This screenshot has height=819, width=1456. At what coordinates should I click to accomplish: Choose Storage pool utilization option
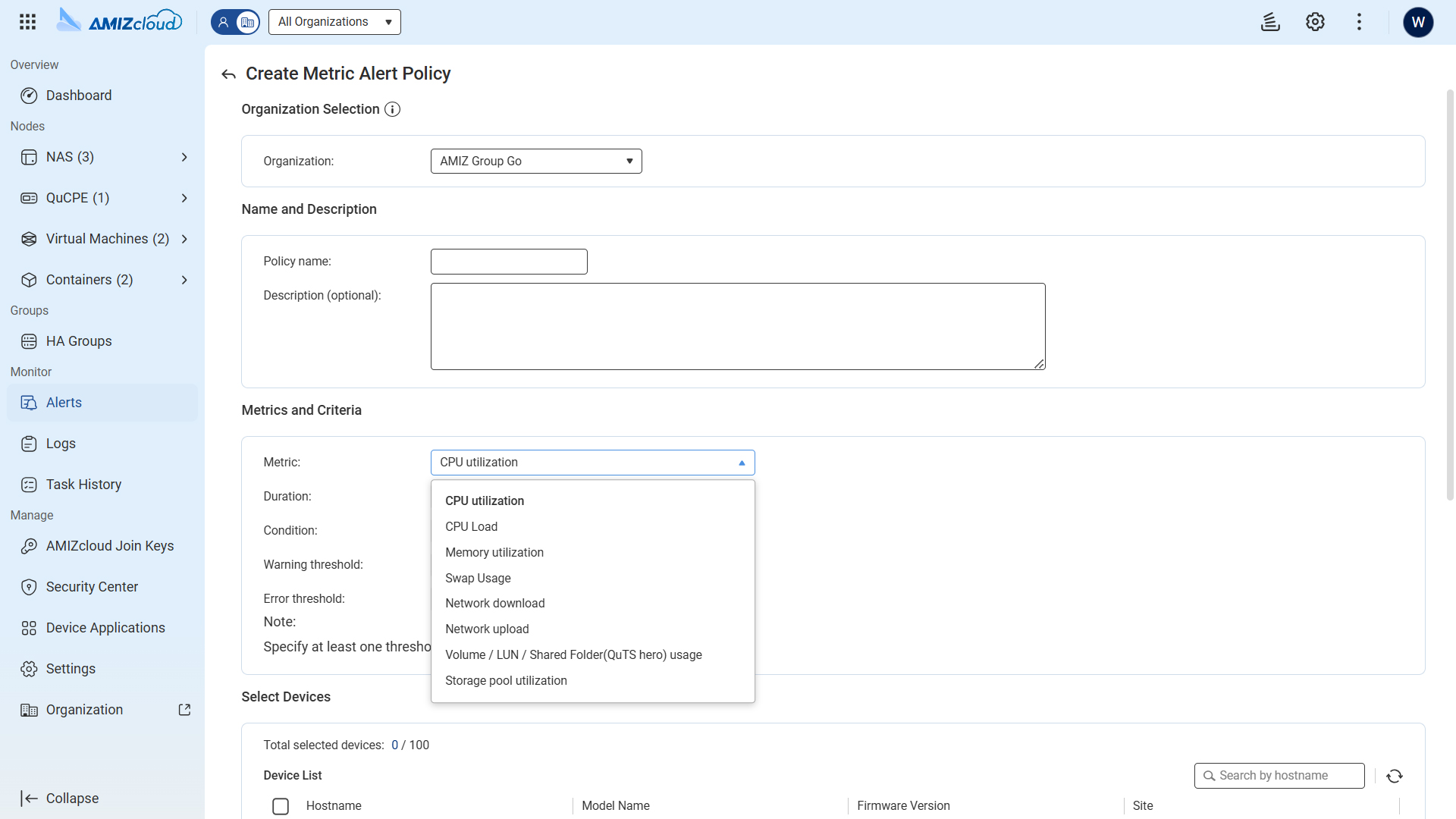click(506, 681)
